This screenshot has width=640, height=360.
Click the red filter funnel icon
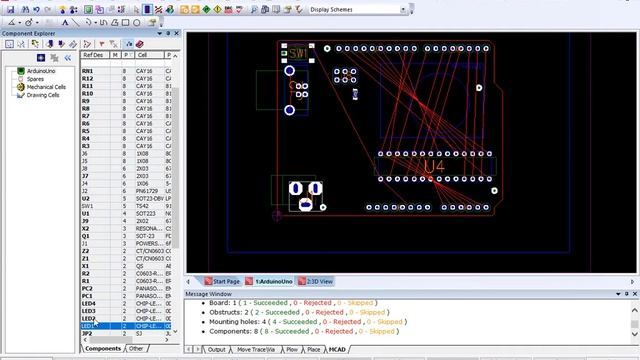102,44
